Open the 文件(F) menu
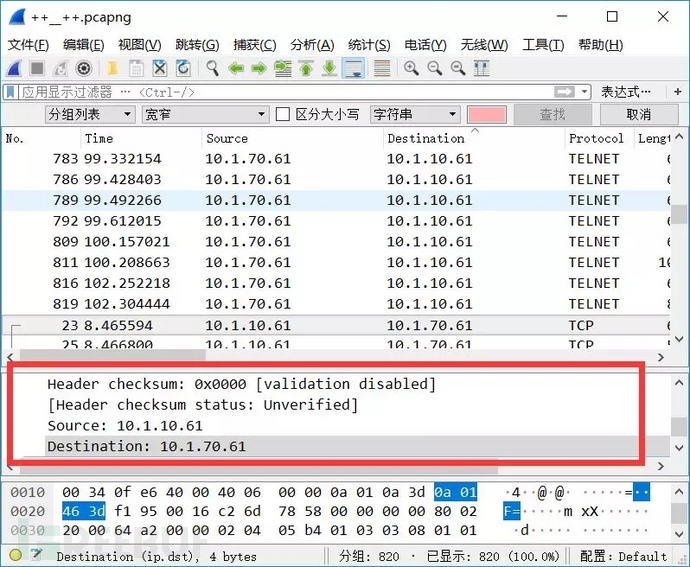 click(29, 44)
